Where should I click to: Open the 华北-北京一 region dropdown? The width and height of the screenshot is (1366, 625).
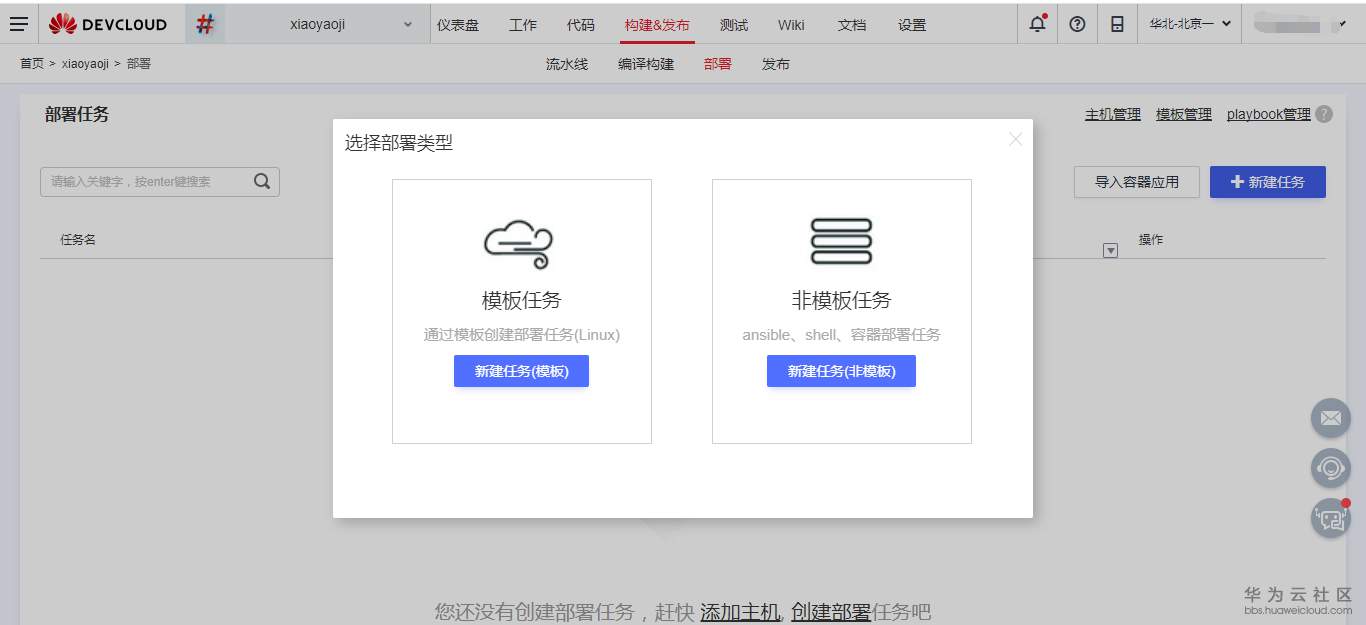tap(1188, 23)
